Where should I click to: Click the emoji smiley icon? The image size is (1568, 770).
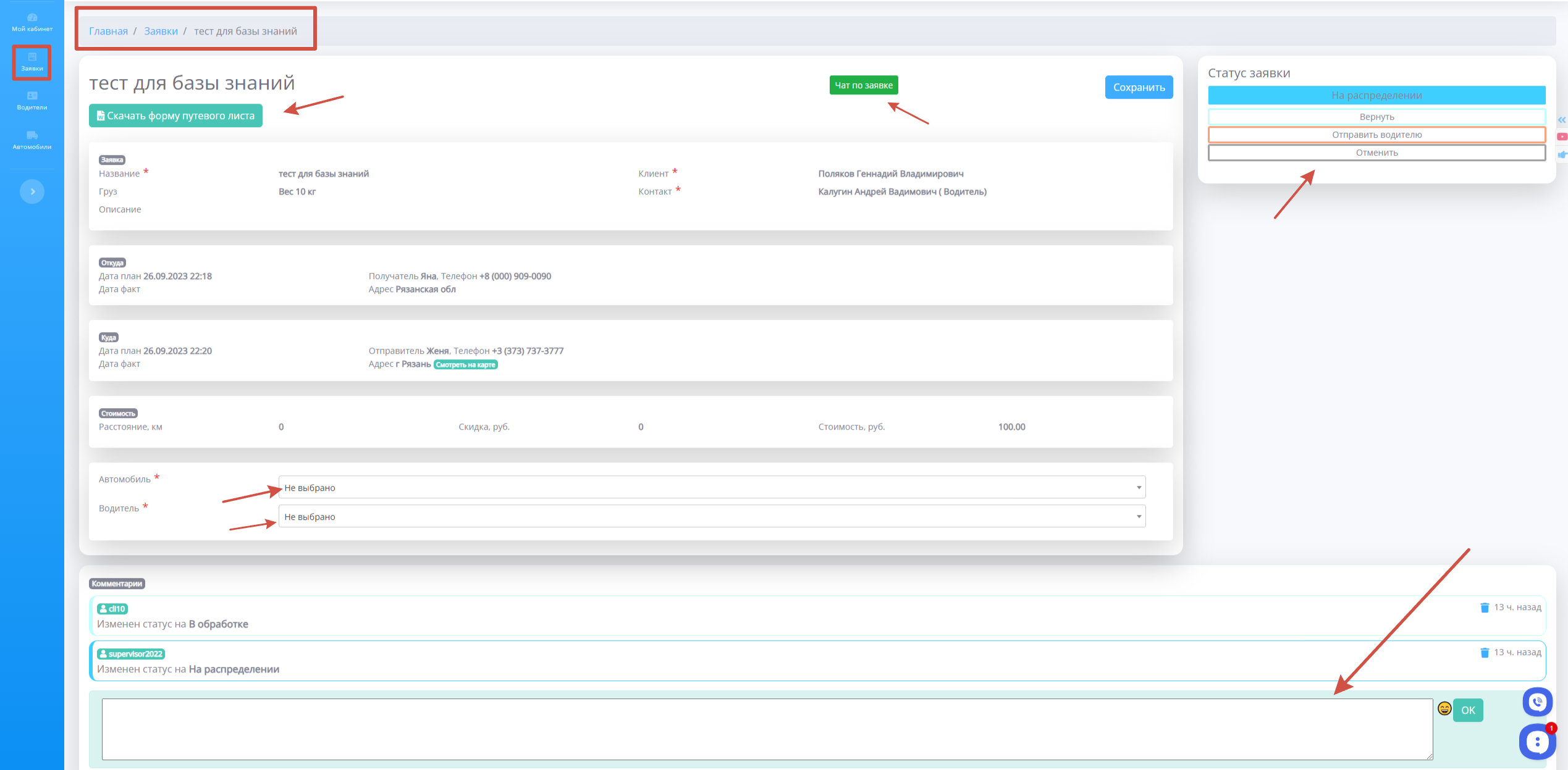(x=1444, y=709)
